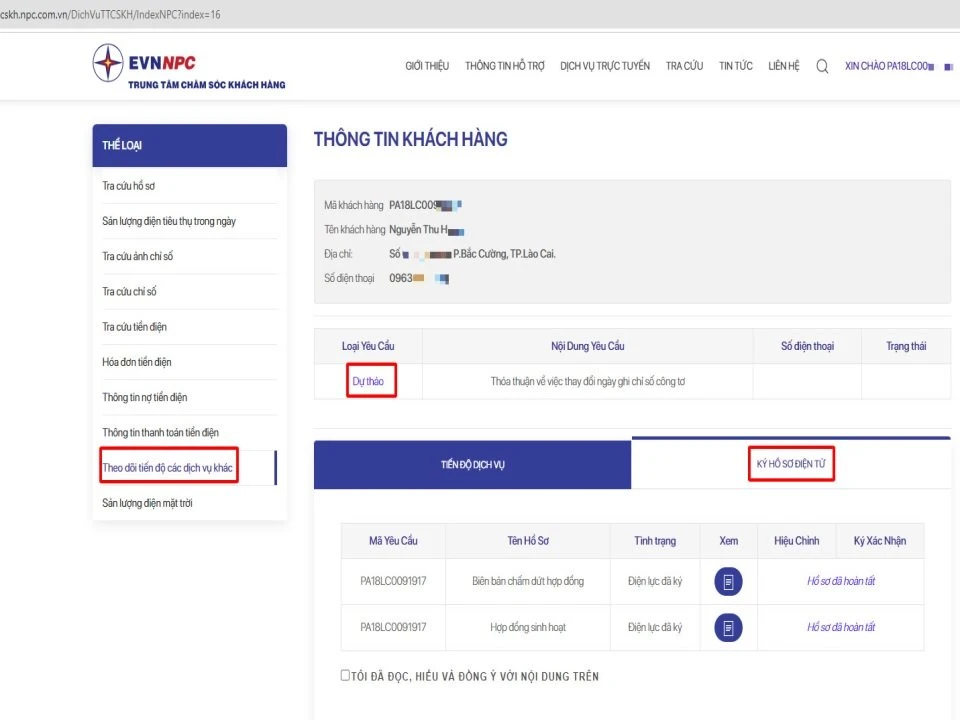
Task: Switch to the Tiến độ dịch vụ tab
Action: coord(472,465)
